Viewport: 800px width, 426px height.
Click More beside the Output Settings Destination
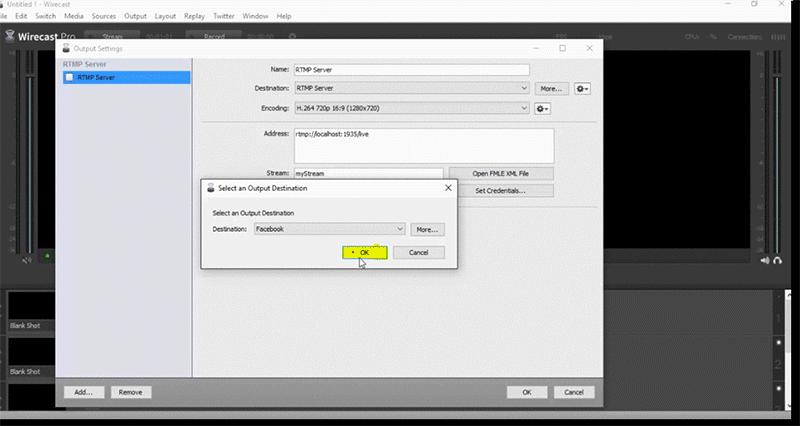point(552,89)
